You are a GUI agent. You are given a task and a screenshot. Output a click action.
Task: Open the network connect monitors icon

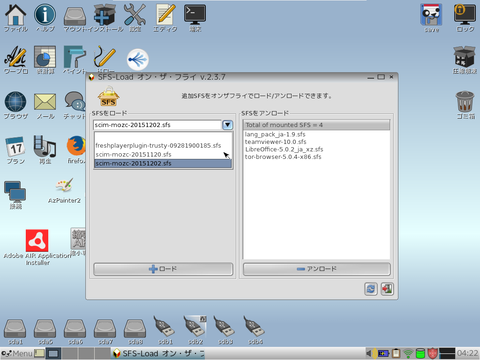tap(15, 192)
